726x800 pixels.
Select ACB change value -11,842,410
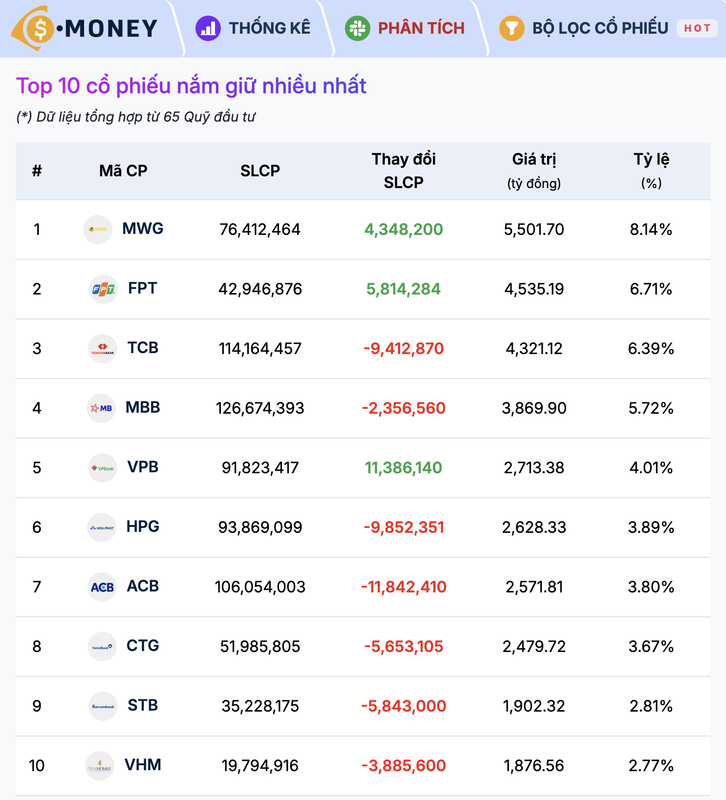[404, 587]
